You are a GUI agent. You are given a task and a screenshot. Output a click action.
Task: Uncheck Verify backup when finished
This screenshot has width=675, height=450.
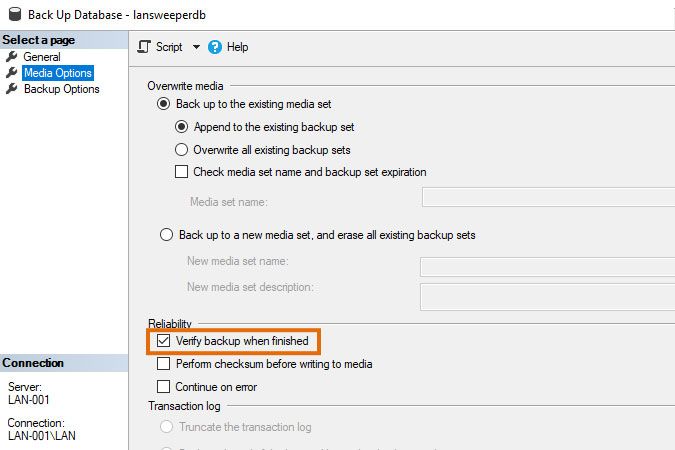coord(164,341)
